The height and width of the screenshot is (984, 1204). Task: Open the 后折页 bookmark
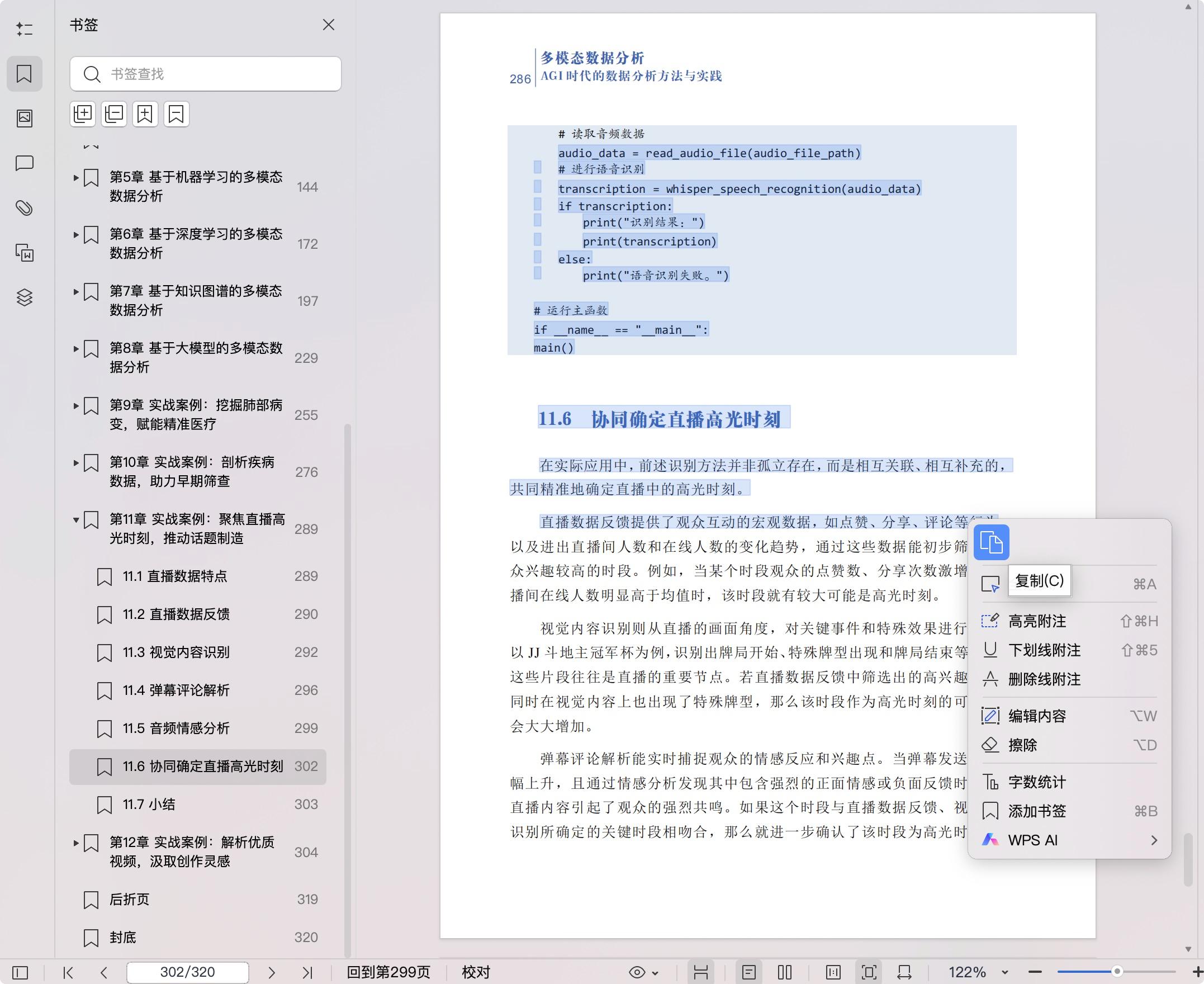tap(198, 900)
